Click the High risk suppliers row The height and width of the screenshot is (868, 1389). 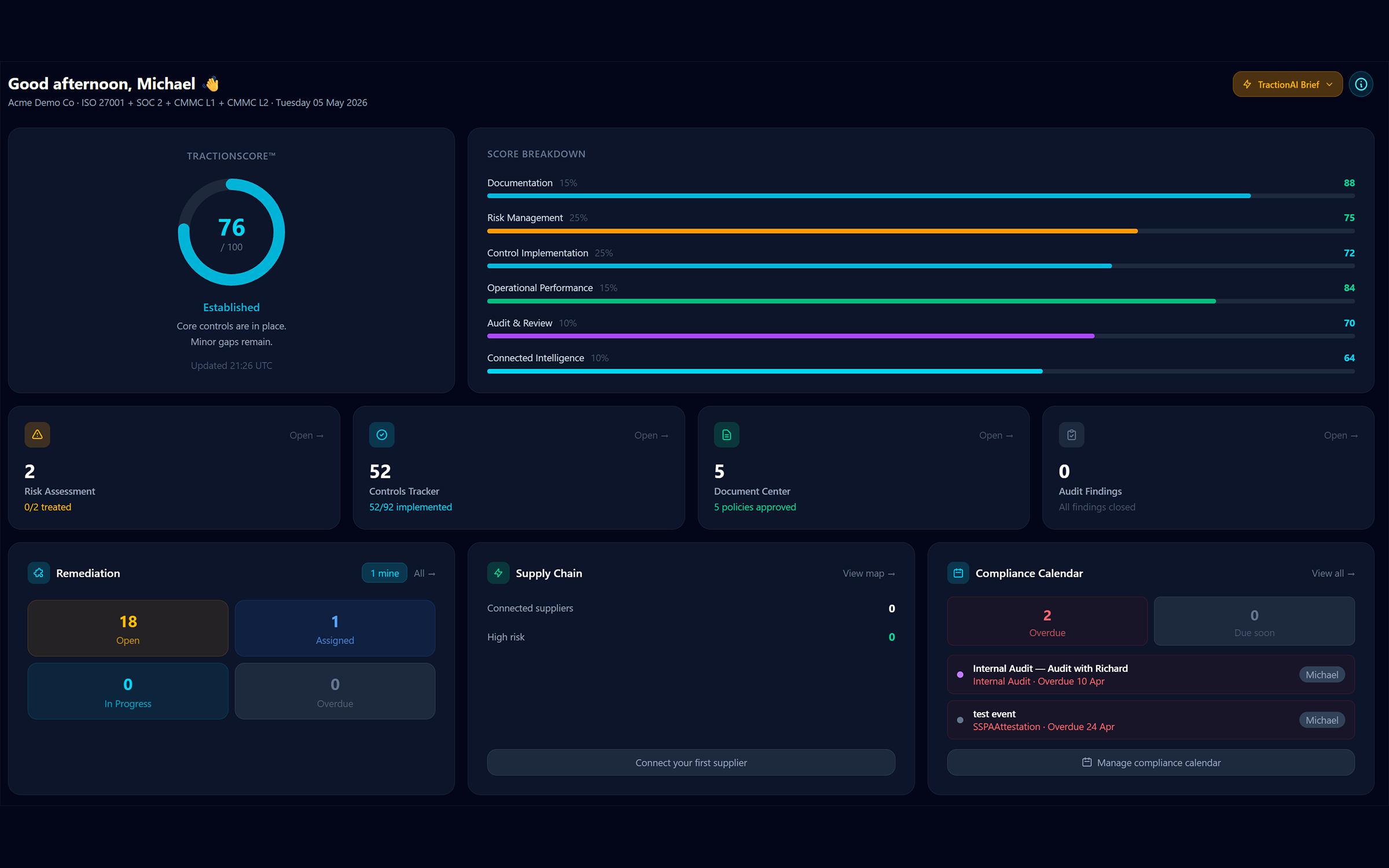pos(691,637)
